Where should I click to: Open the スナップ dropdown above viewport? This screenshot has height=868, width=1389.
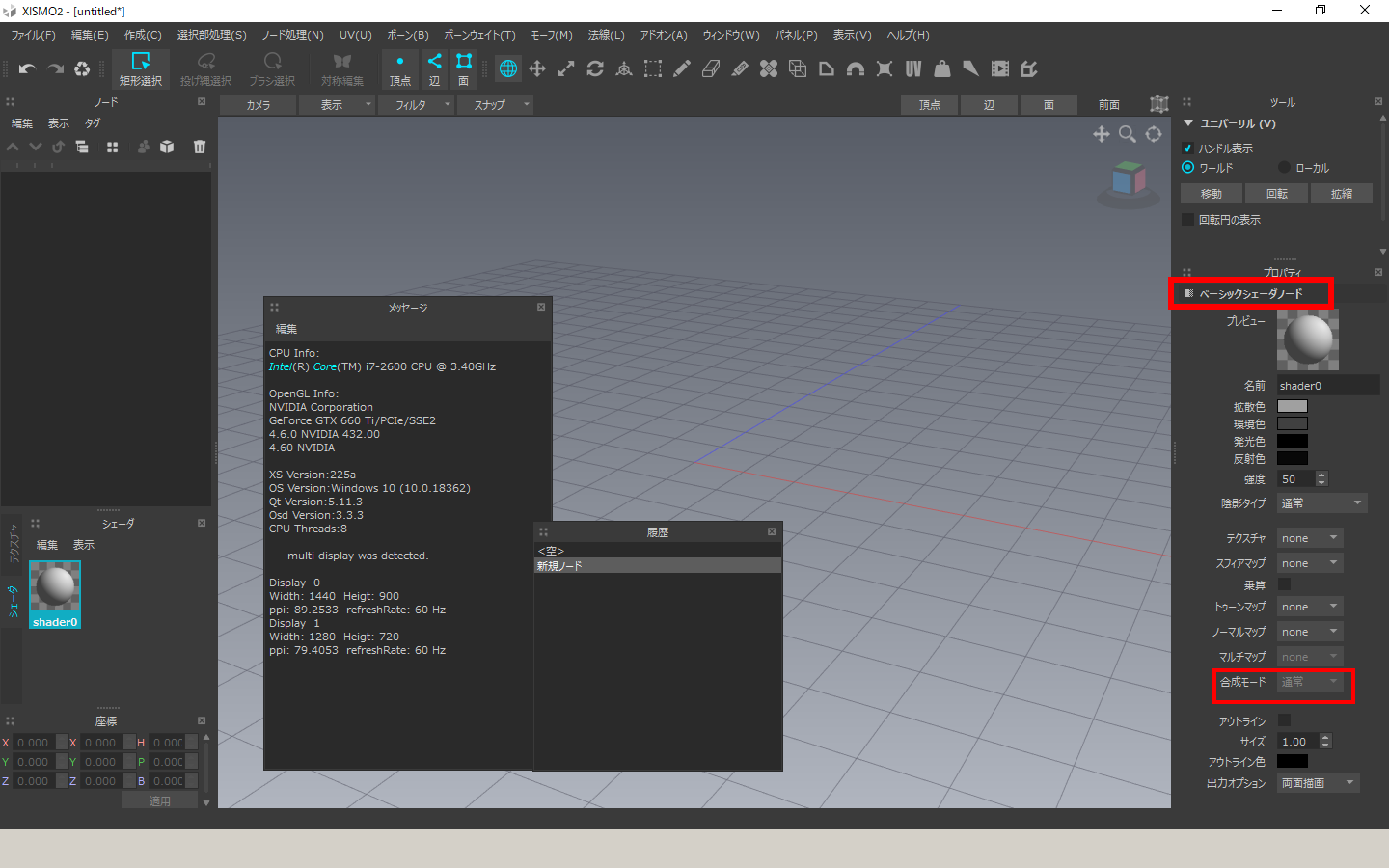coord(495,105)
